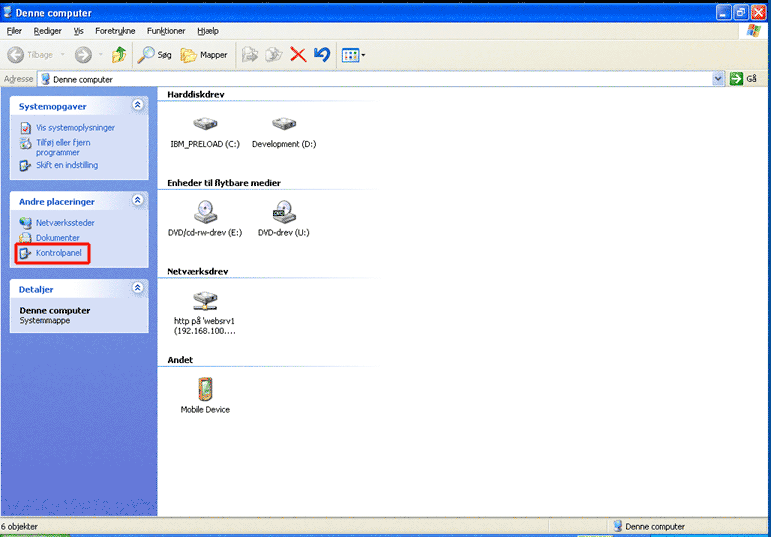
Task: Open the views dropdown button
Action: point(354,55)
